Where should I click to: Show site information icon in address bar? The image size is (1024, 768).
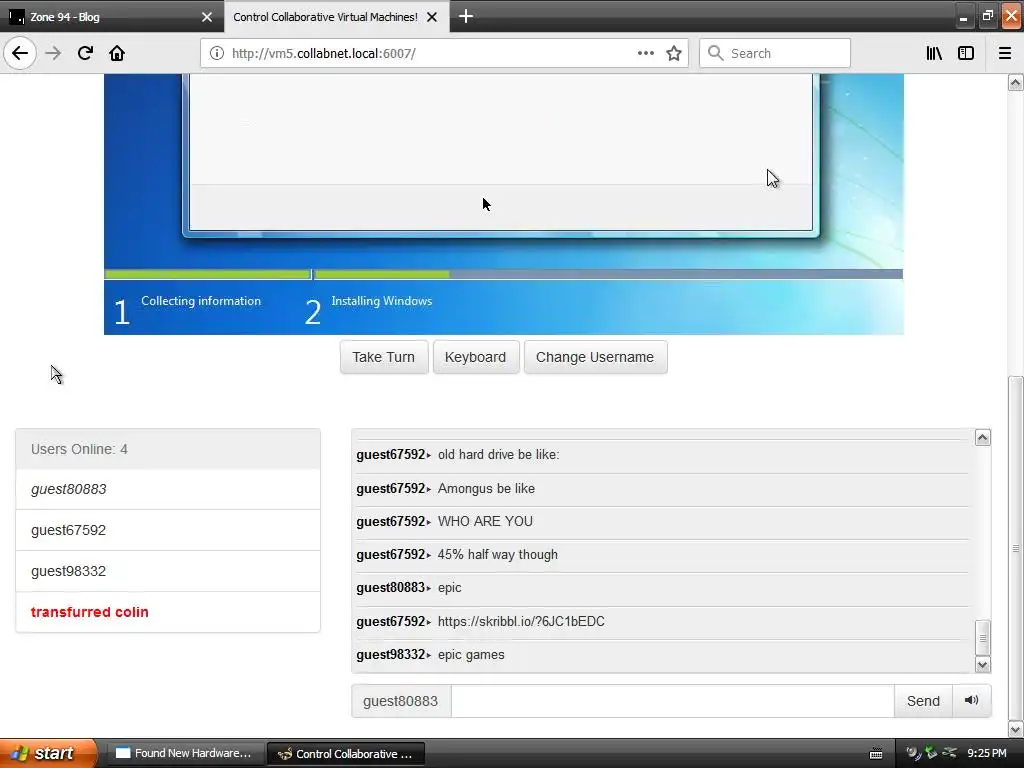click(x=216, y=54)
